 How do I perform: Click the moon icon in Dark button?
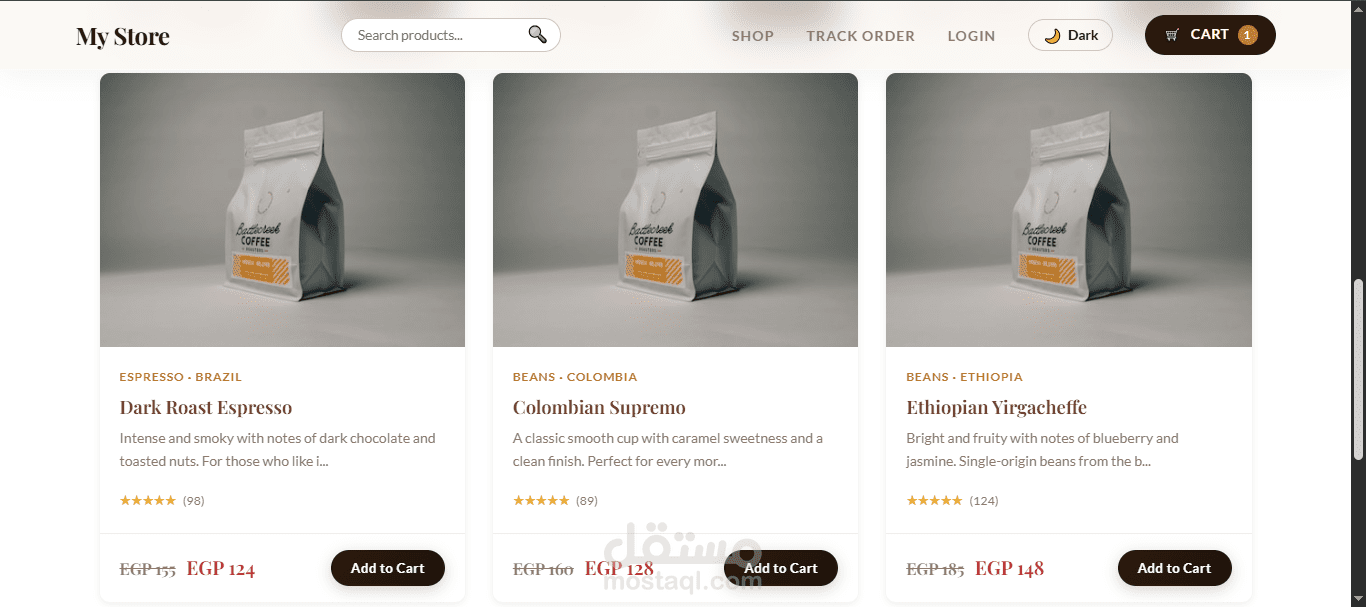pyautogui.click(x=1052, y=35)
